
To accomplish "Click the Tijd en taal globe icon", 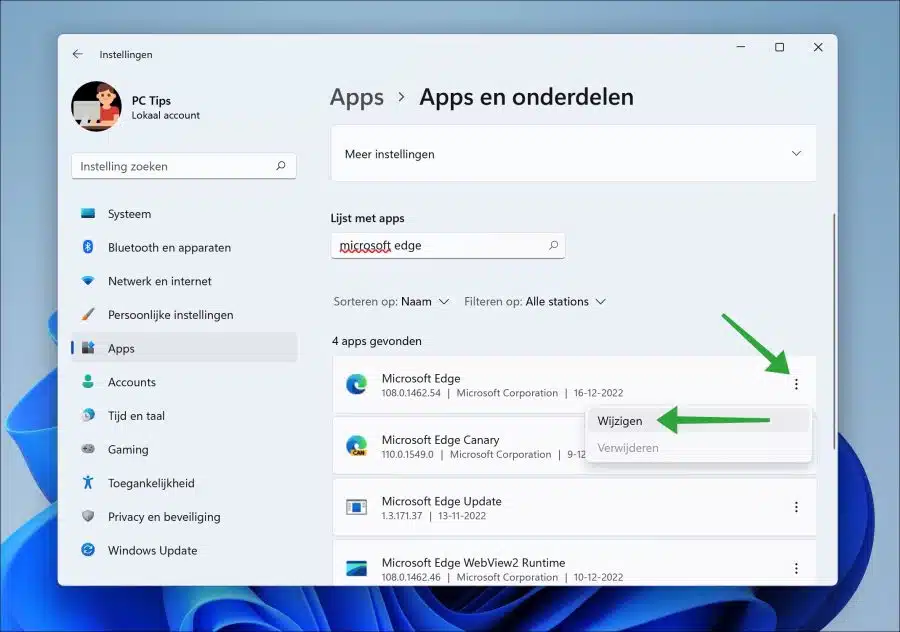I will click(x=88, y=415).
